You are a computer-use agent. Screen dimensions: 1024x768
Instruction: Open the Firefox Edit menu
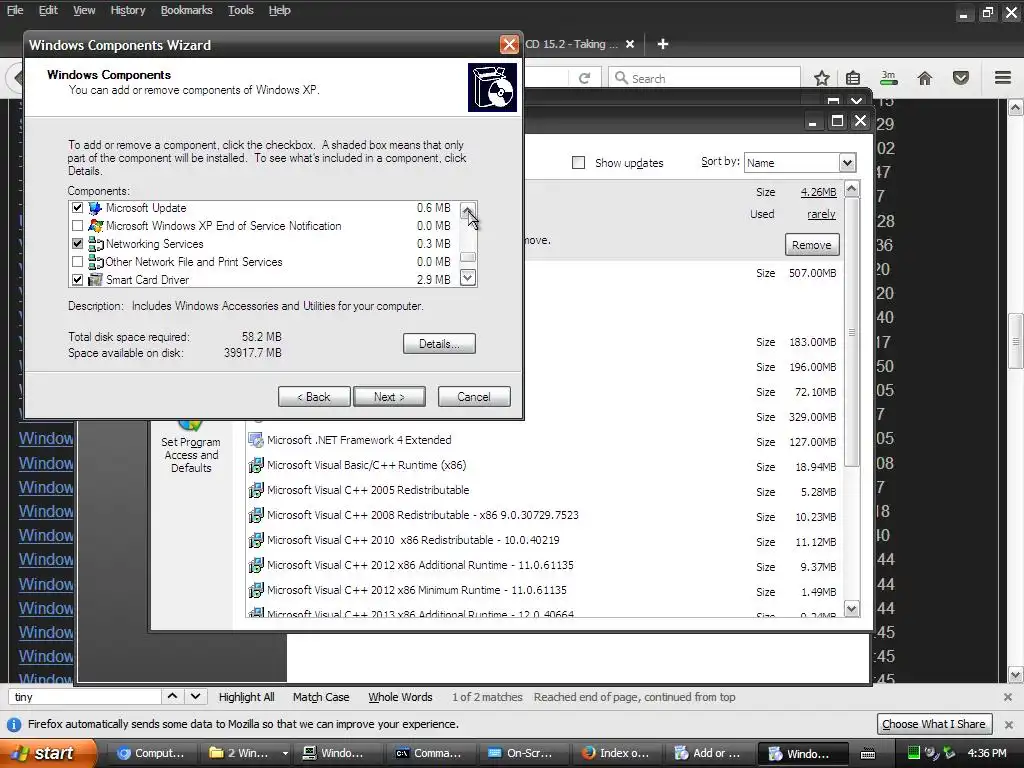click(x=48, y=10)
